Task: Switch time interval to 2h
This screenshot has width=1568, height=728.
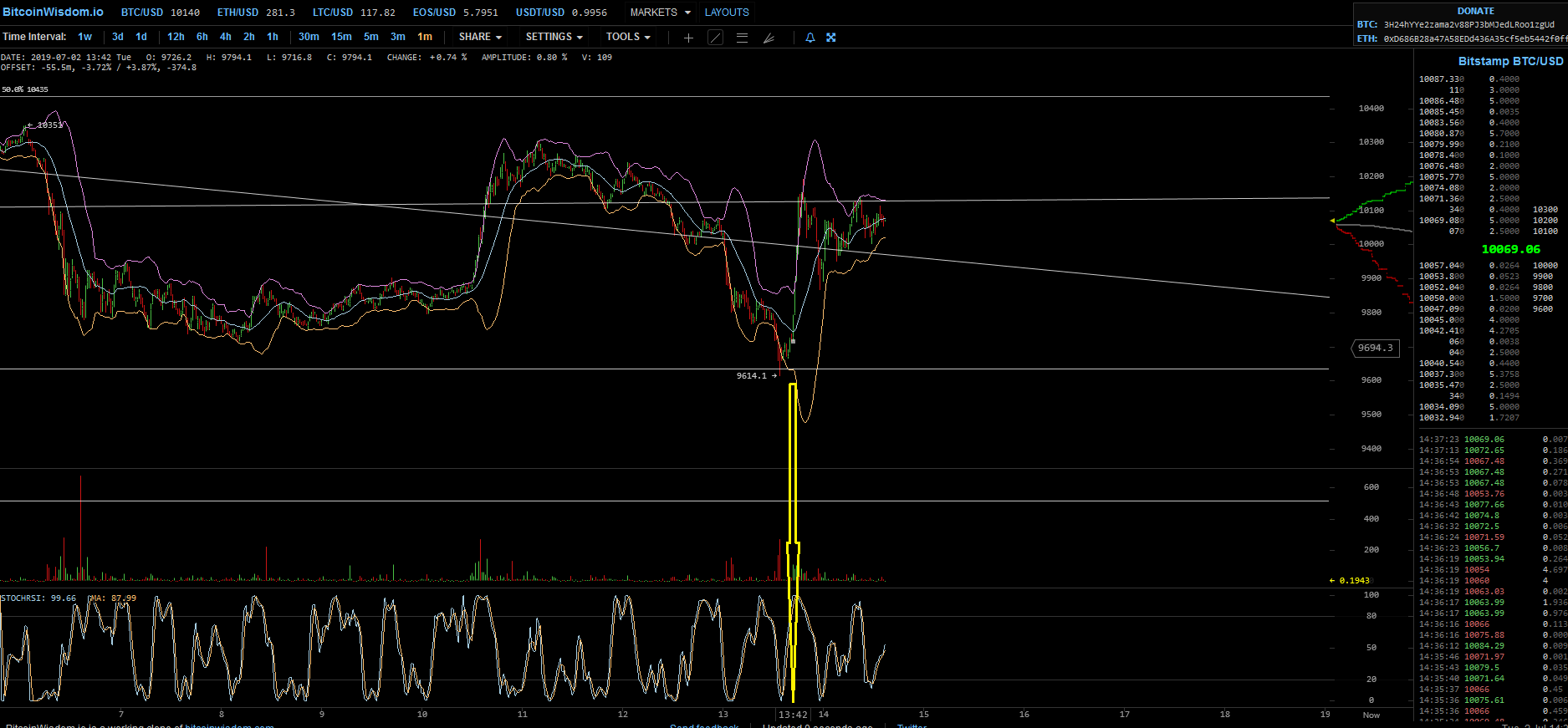Action: [249, 37]
